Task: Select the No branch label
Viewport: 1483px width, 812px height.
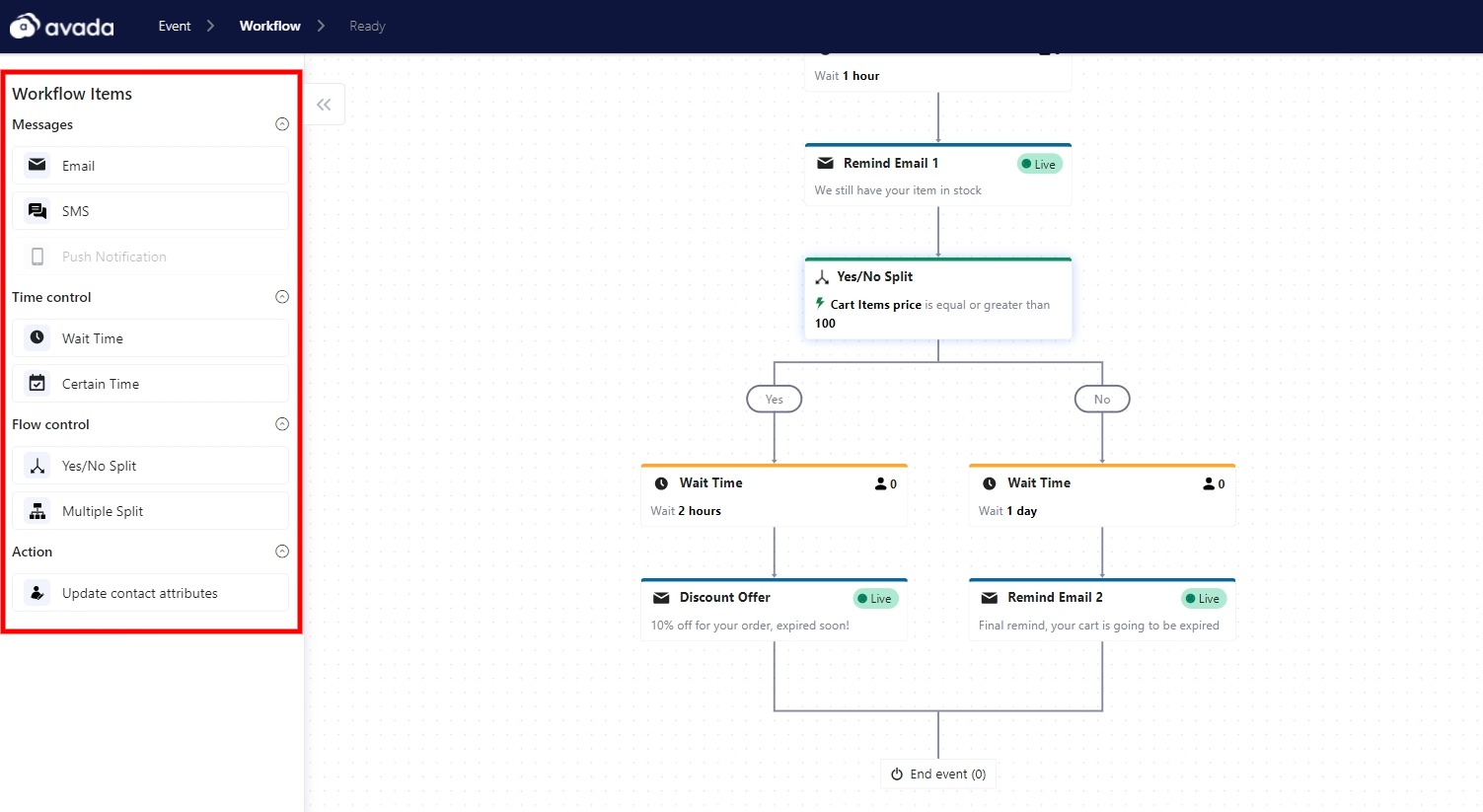Action: [1102, 400]
